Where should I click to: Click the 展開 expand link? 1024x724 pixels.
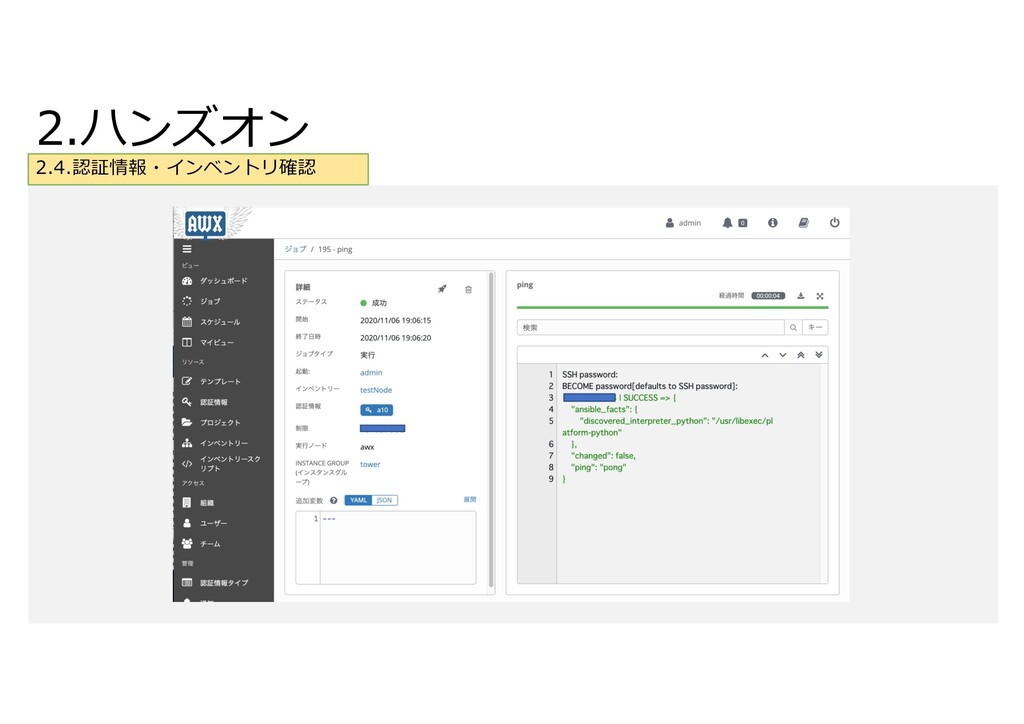click(470, 499)
